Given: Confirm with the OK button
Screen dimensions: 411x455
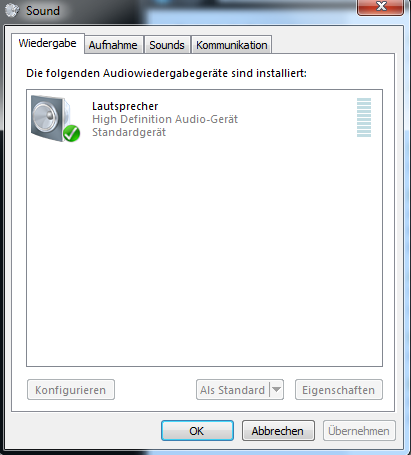Looking at the screenshot, I should click(197, 431).
